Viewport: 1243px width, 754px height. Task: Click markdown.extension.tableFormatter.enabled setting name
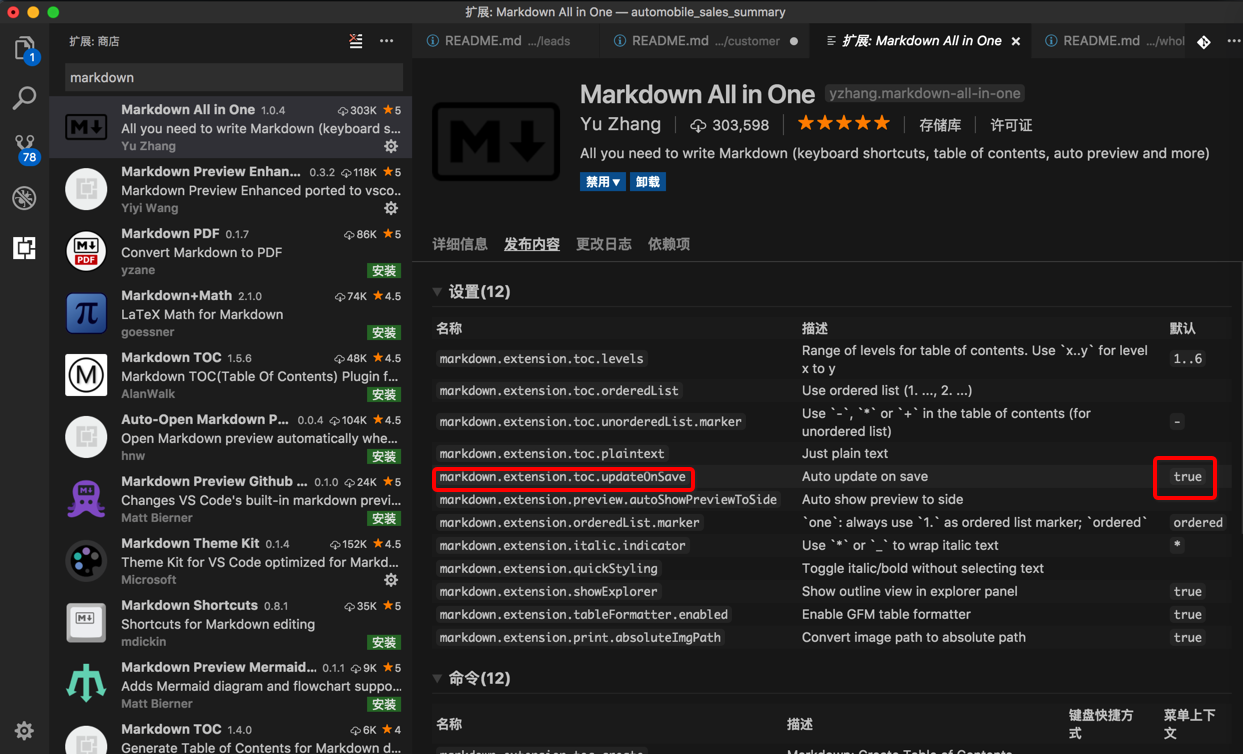[x=583, y=615]
